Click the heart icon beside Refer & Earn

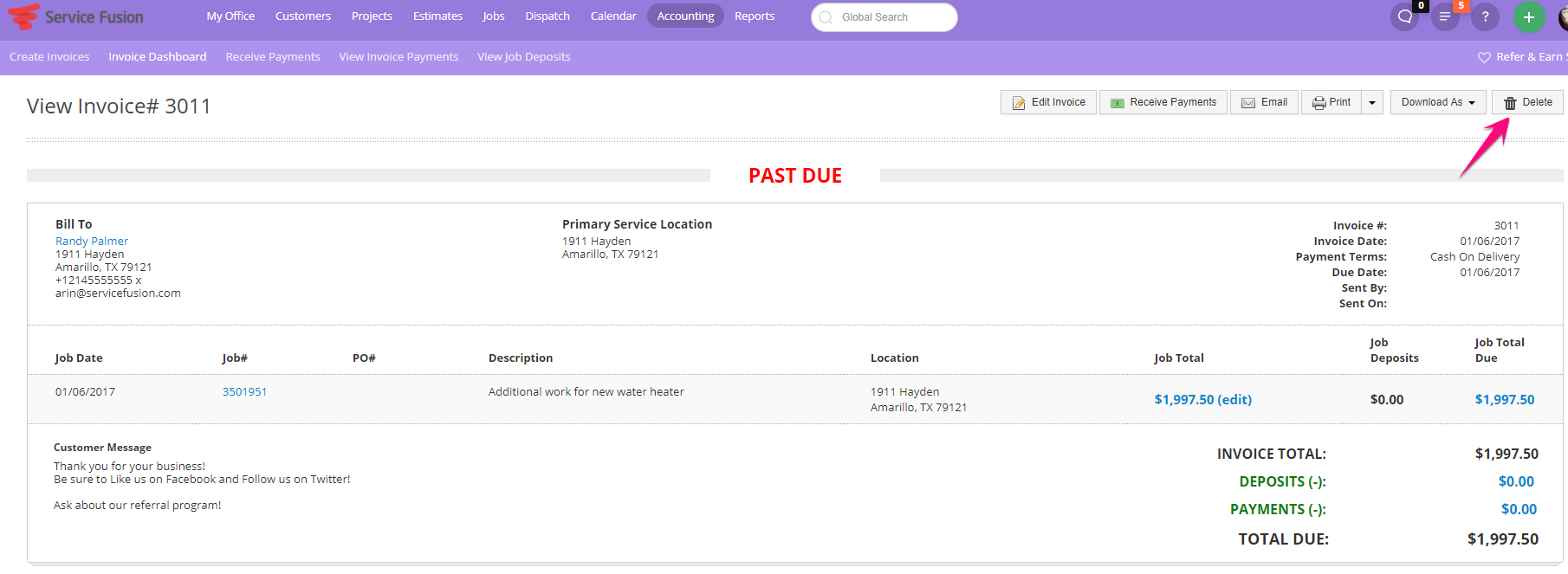point(1484,57)
